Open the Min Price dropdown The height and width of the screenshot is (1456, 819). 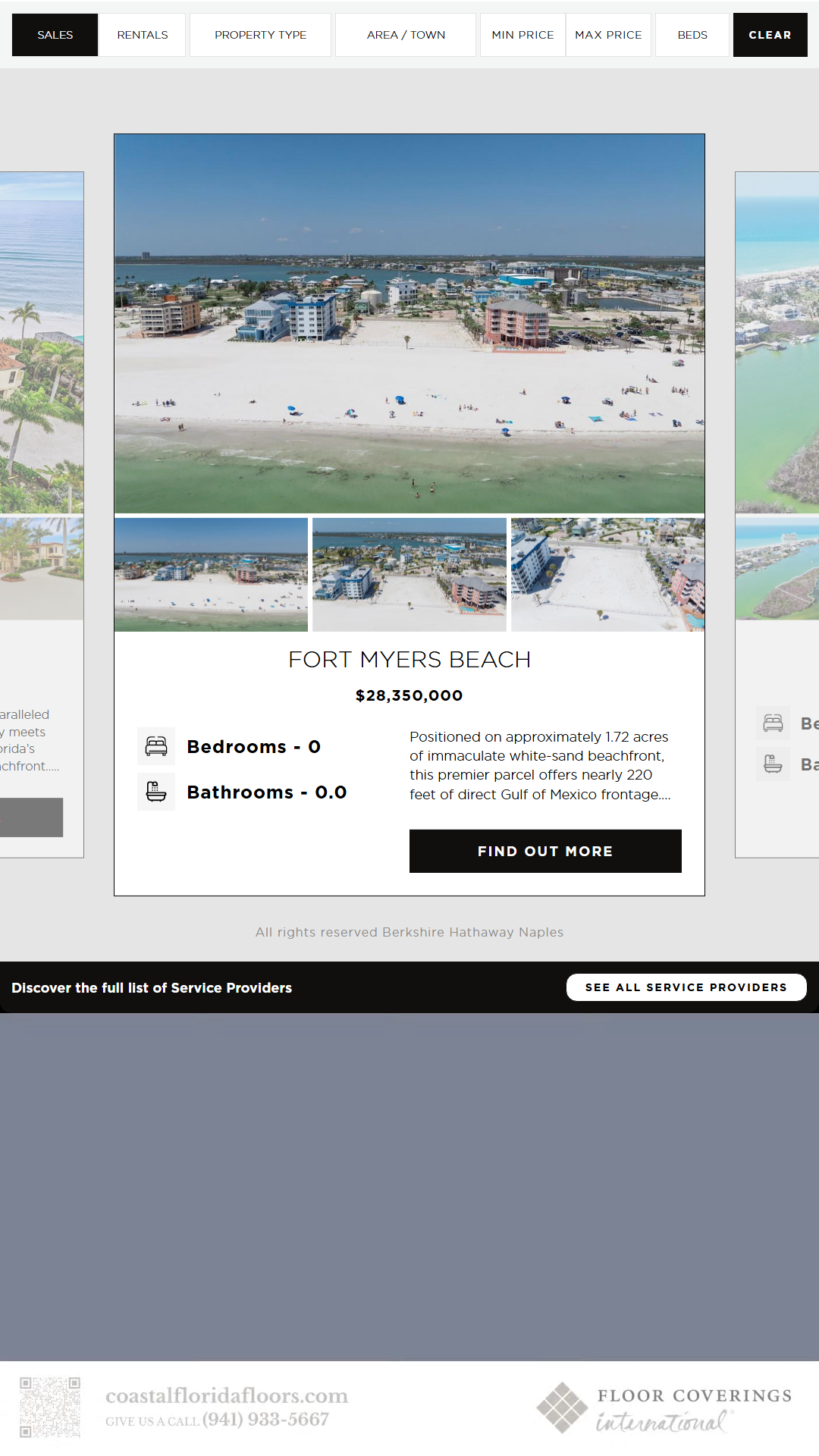tap(522, 35)
